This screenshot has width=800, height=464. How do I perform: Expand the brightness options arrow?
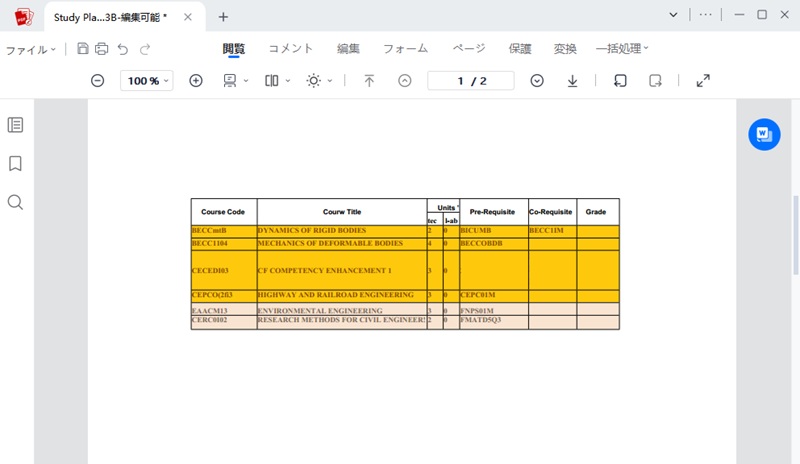[x=330, y=81]
